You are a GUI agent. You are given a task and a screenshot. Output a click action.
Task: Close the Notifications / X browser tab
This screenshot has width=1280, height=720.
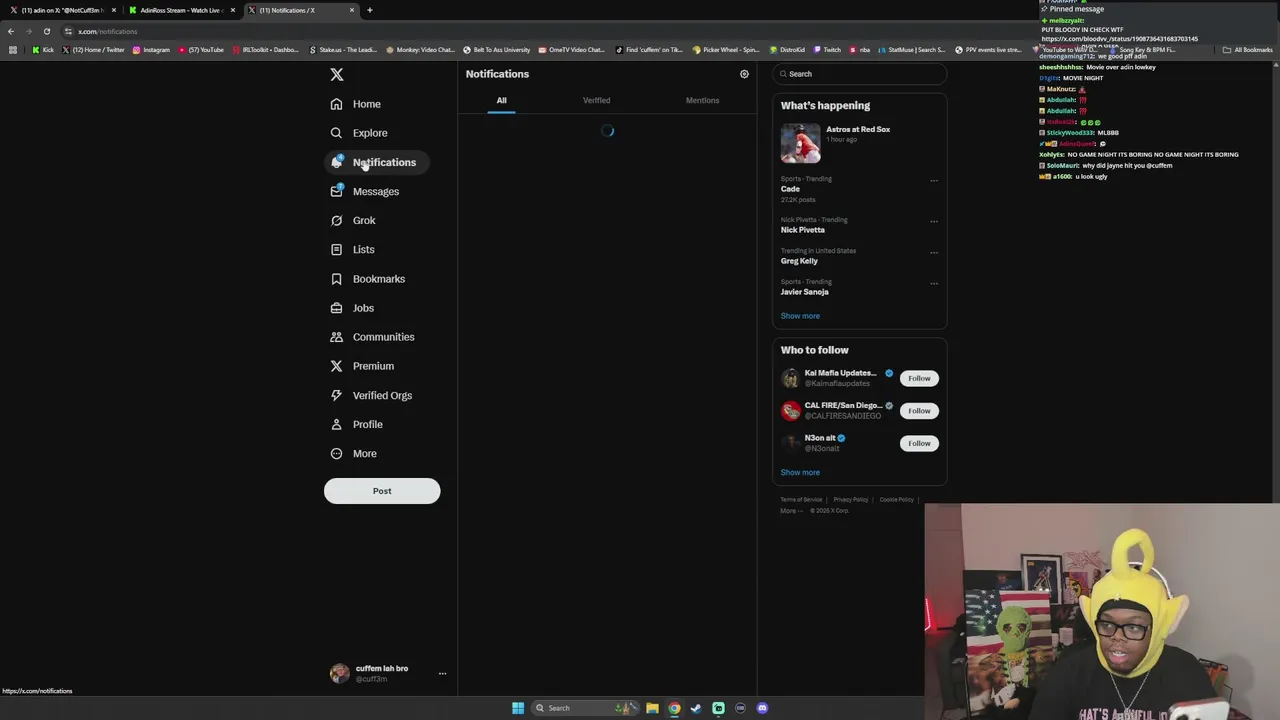click(352, 10)
